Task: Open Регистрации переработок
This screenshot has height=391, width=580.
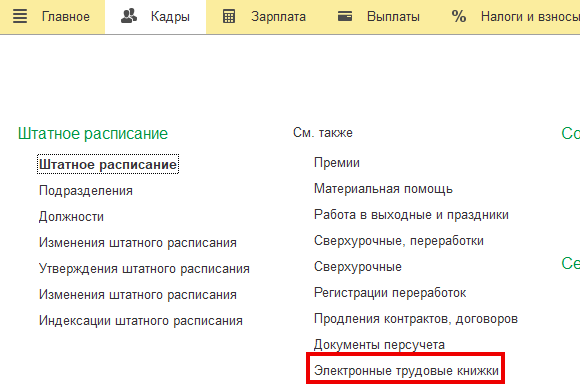Action: tap(390, 293)
